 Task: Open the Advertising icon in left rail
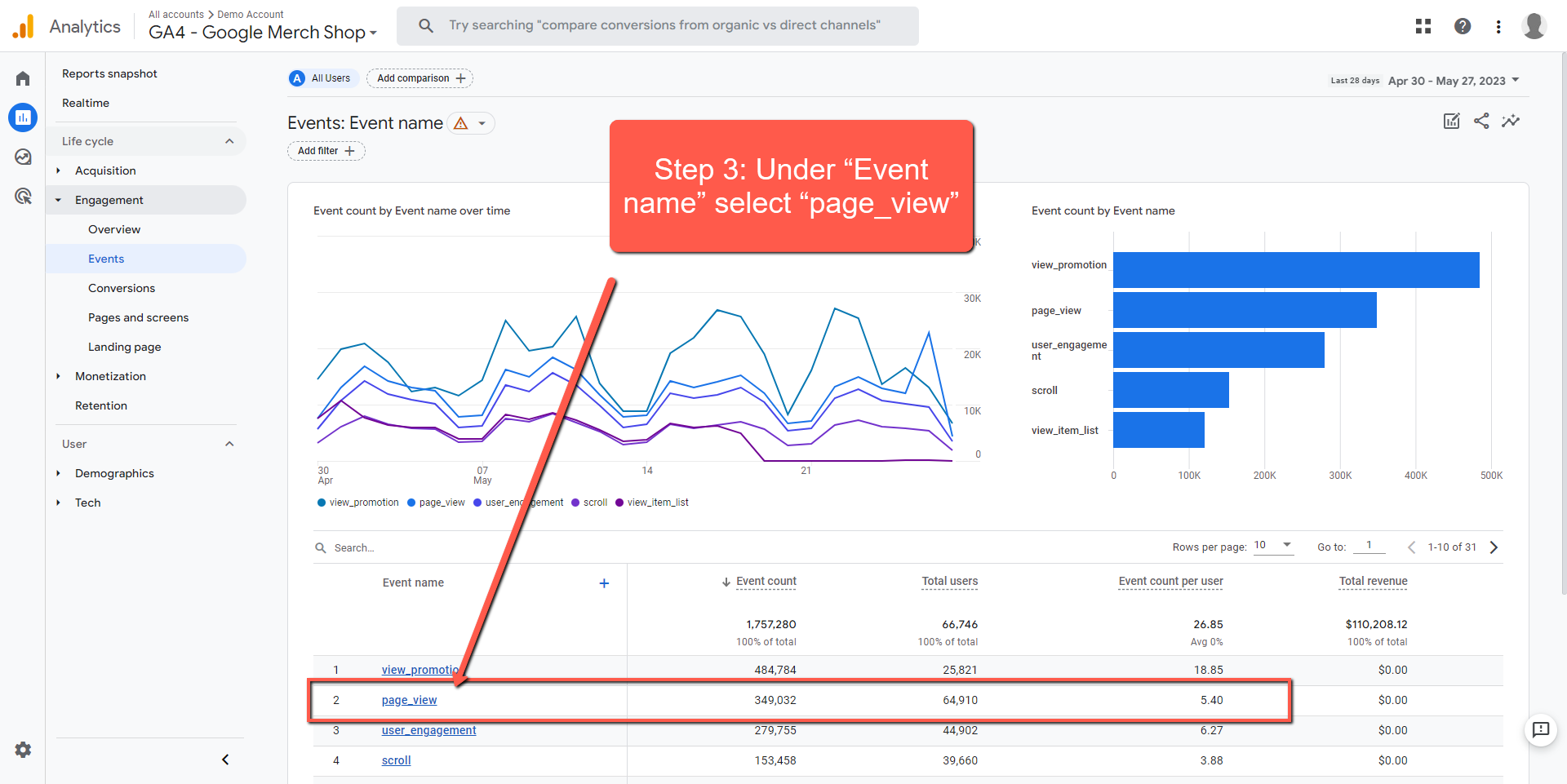pyautogui.click(x=23, y=196)
